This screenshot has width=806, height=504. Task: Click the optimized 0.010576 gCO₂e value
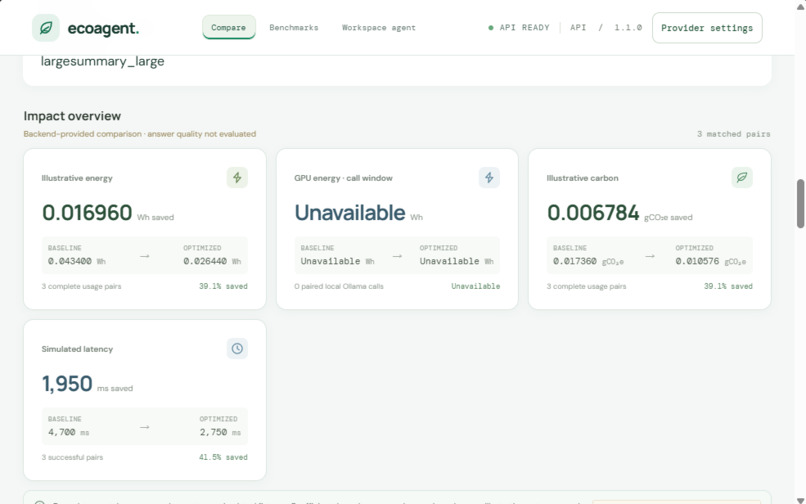pyautogui.click(x=710, y=261)
